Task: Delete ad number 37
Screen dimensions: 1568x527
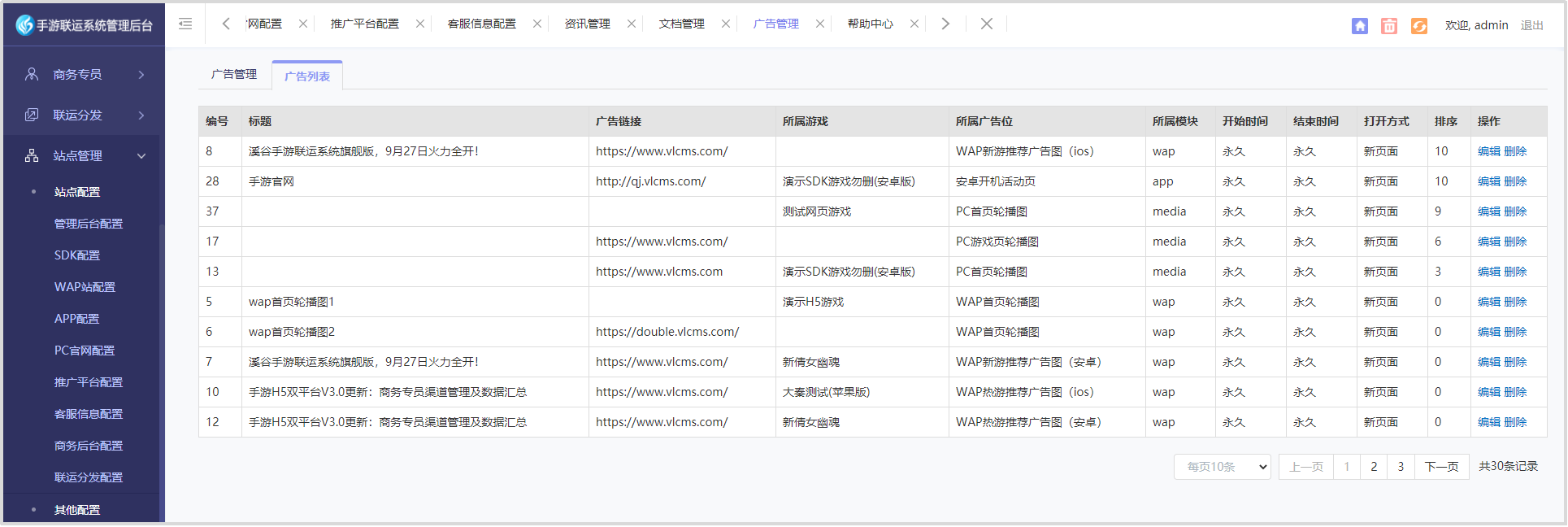Action: [1515, 211]
